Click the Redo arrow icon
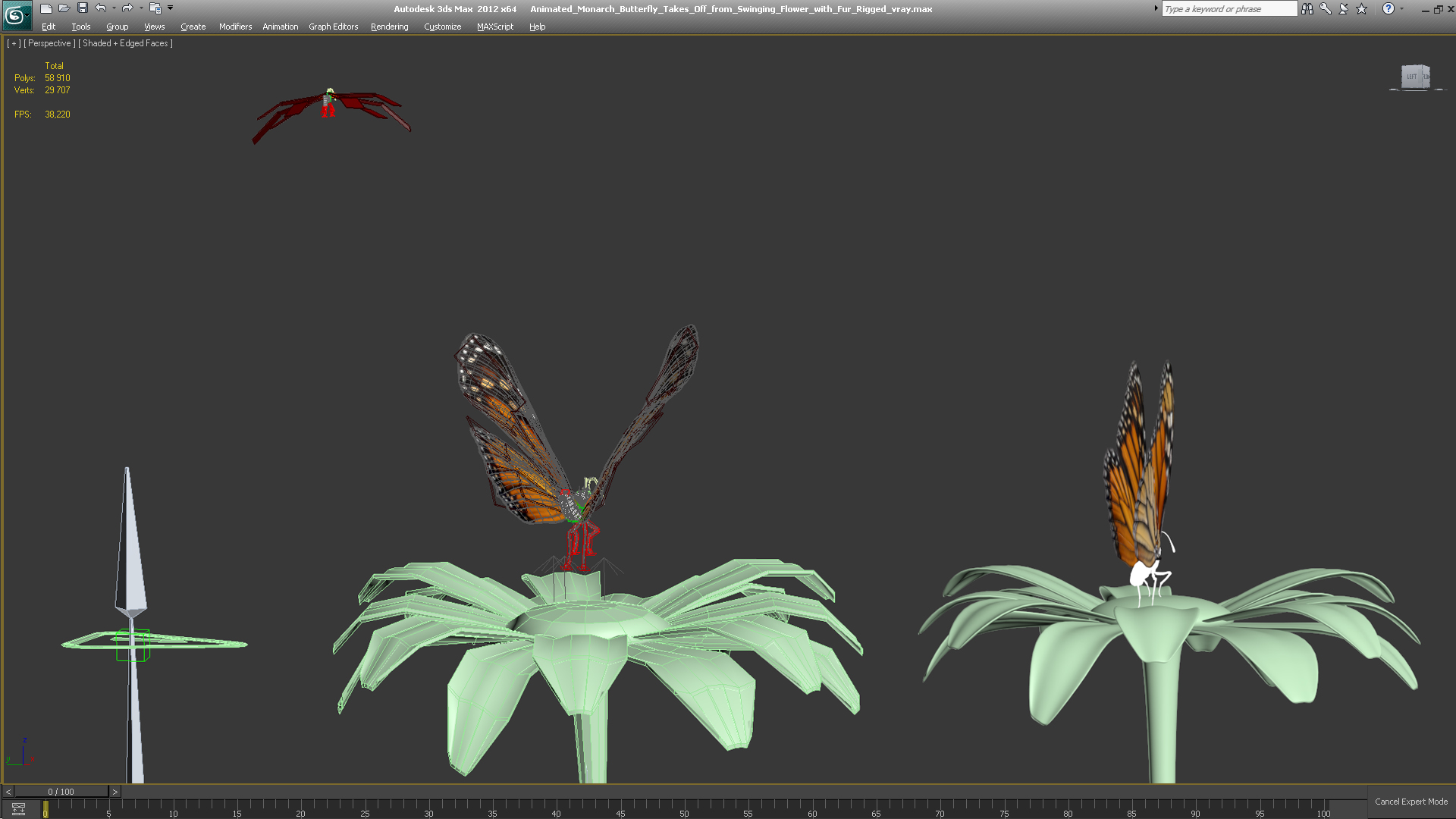 tap(127, 8)
